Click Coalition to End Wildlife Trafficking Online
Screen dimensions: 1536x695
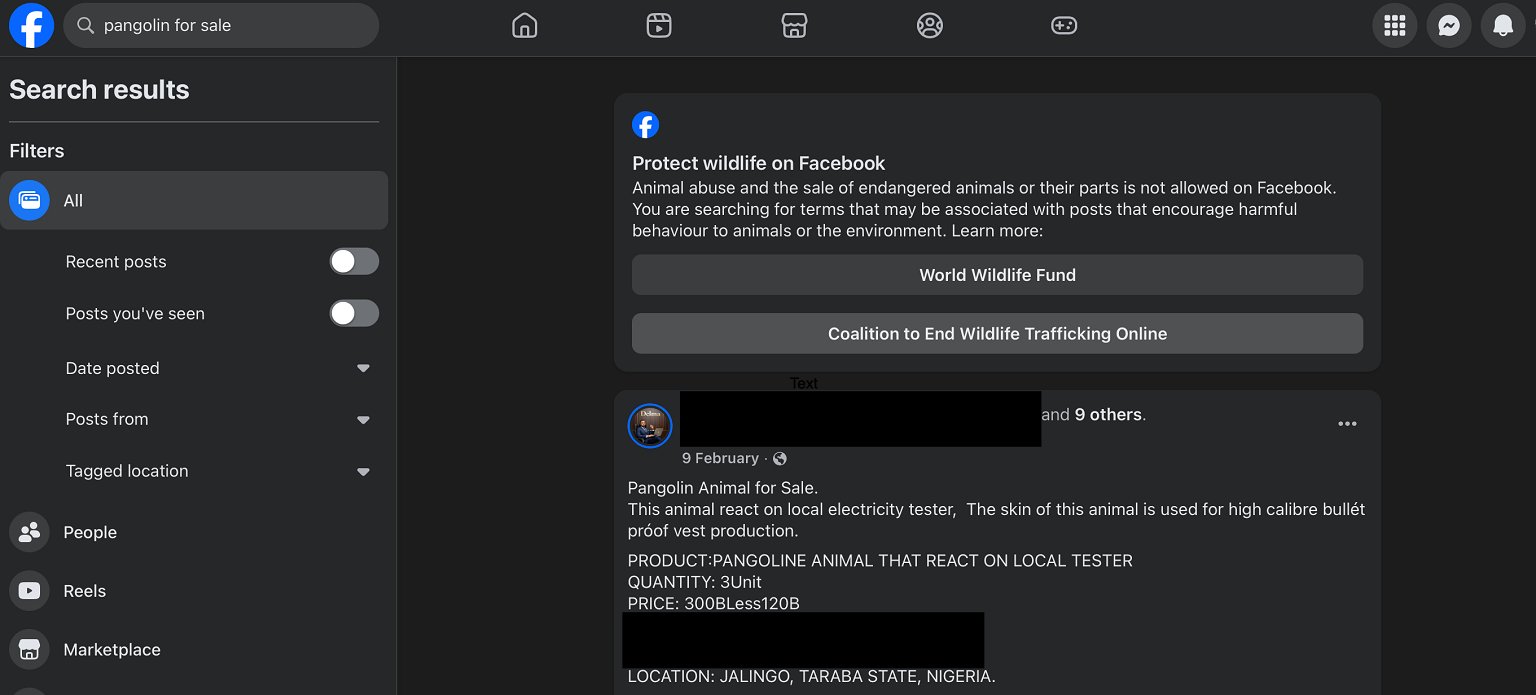(997, 334)
